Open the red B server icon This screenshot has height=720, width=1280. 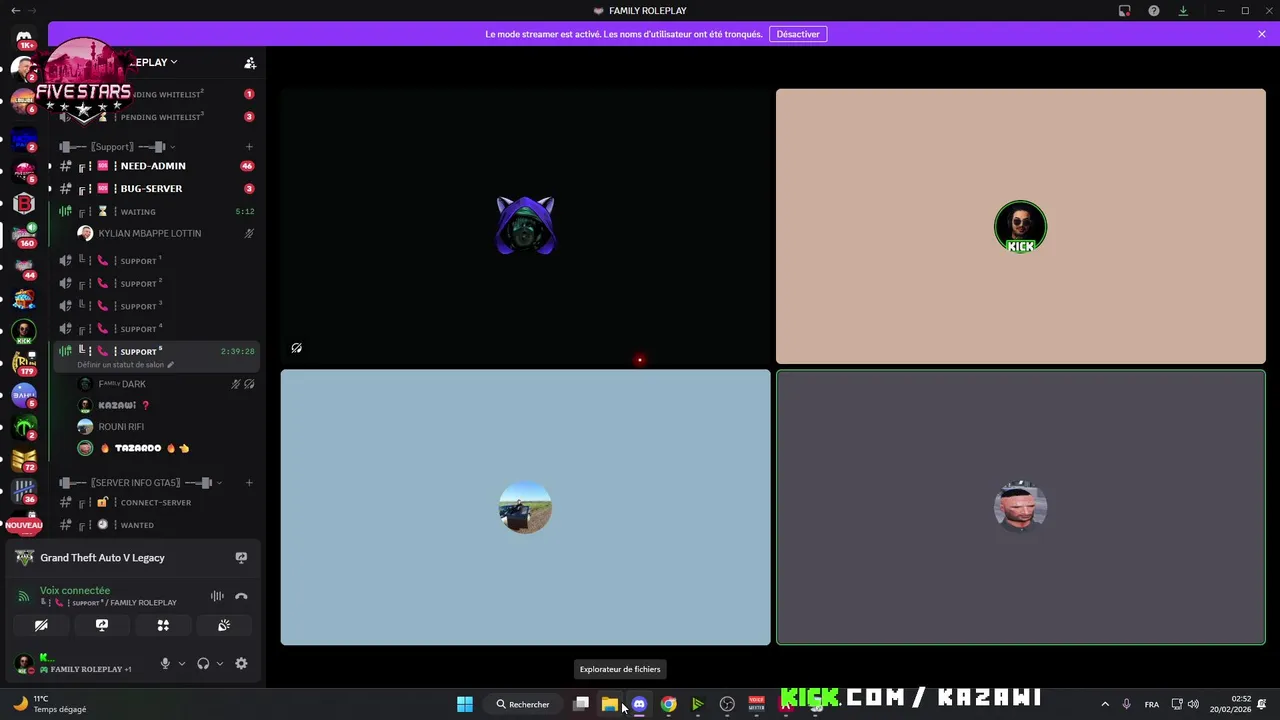[24, 204]
